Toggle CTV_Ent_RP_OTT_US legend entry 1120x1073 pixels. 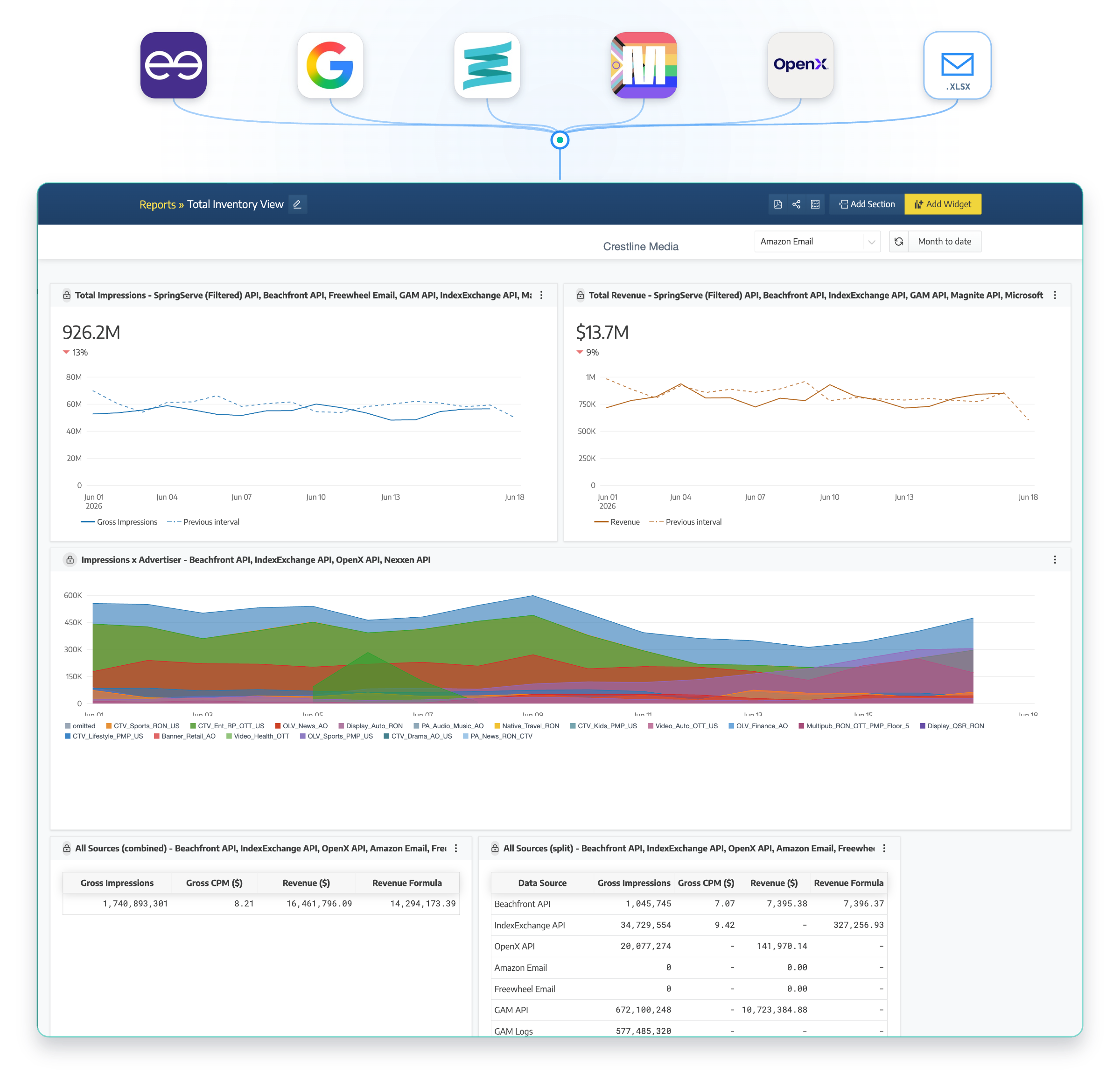227,726
